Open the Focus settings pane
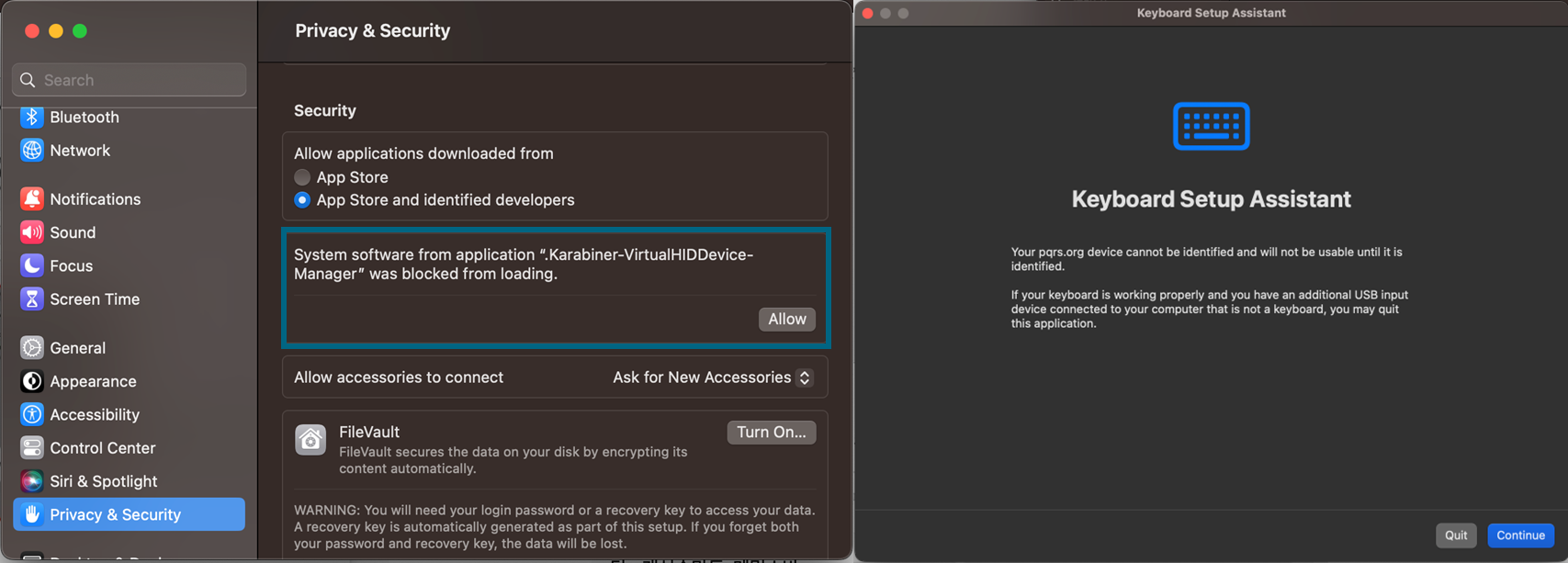This screenshot has width=1568, height=563. tap(129, 265)
